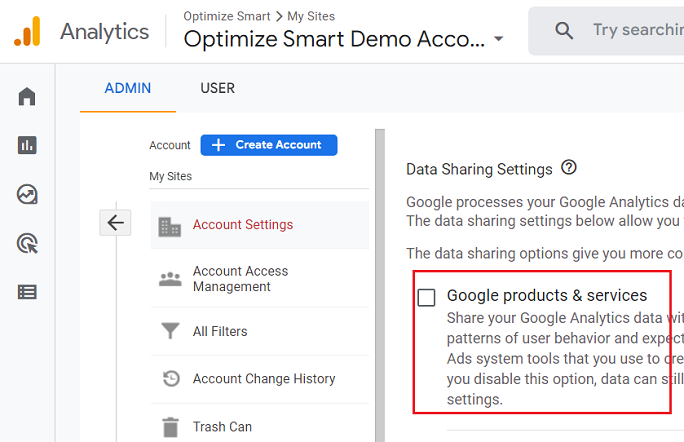
Task: Click the Optimize Smart breadcrumb
Action: coord(227,16)
